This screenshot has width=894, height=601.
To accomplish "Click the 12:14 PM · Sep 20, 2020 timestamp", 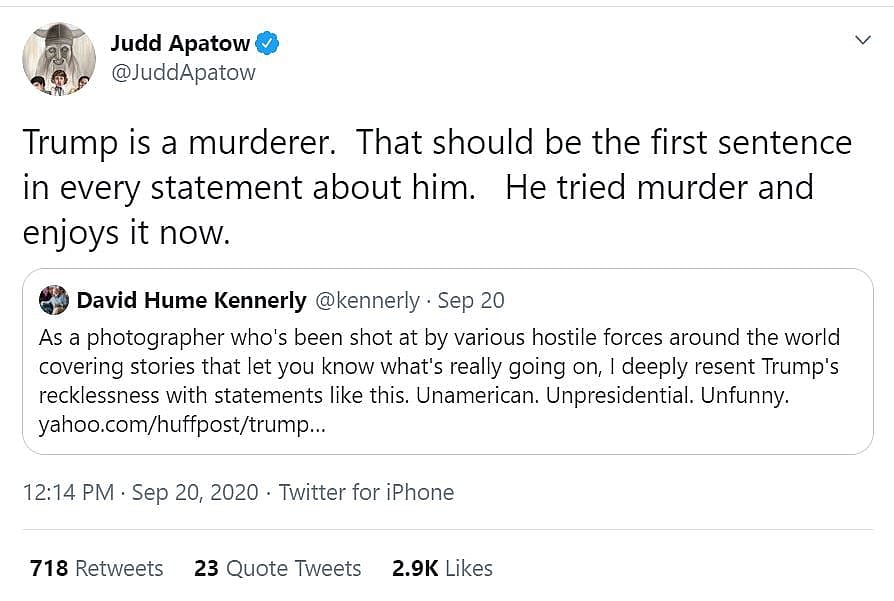I will tap(140, 492).
